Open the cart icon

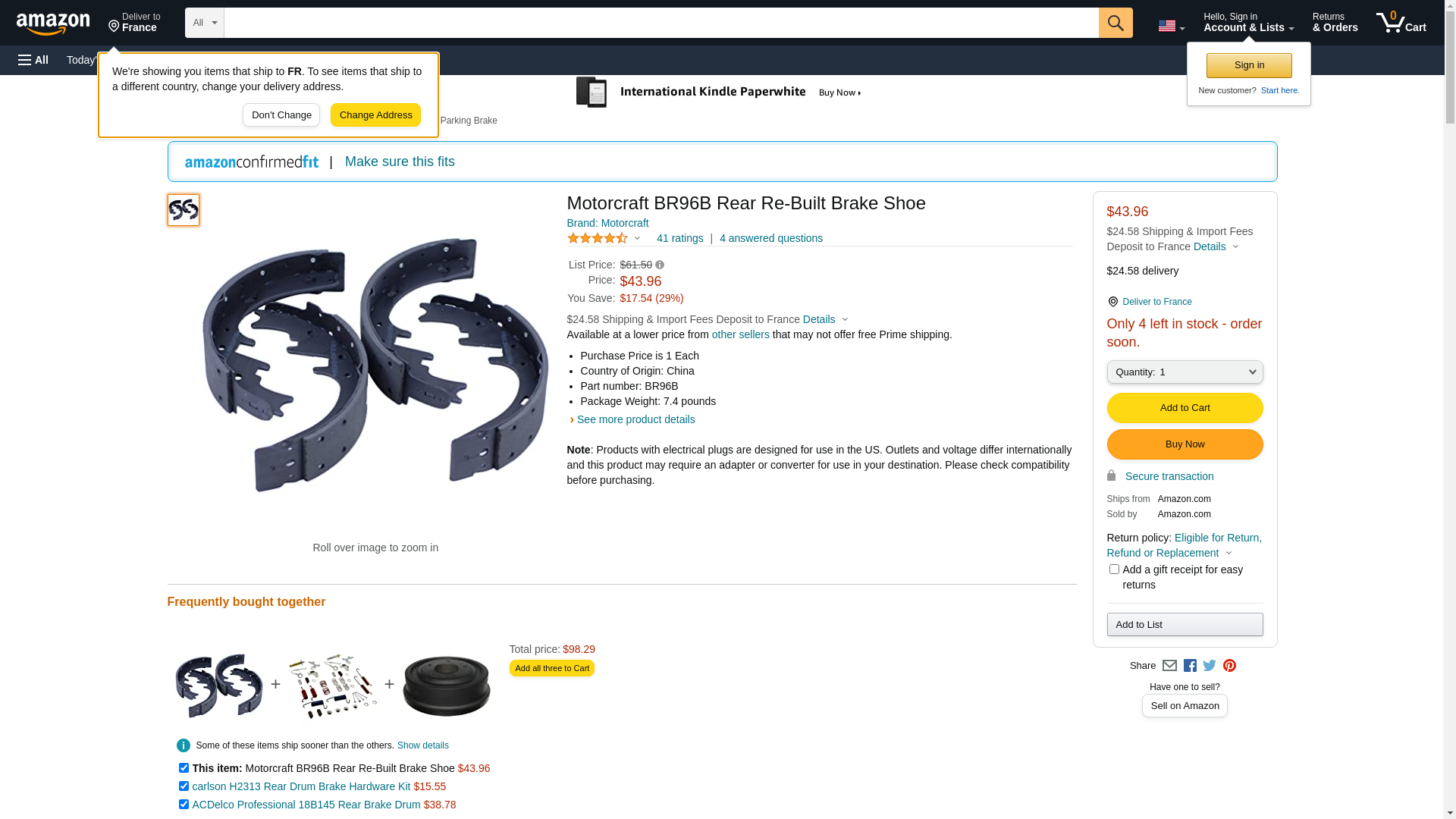pyautogui.click(x=1401, y=23)
